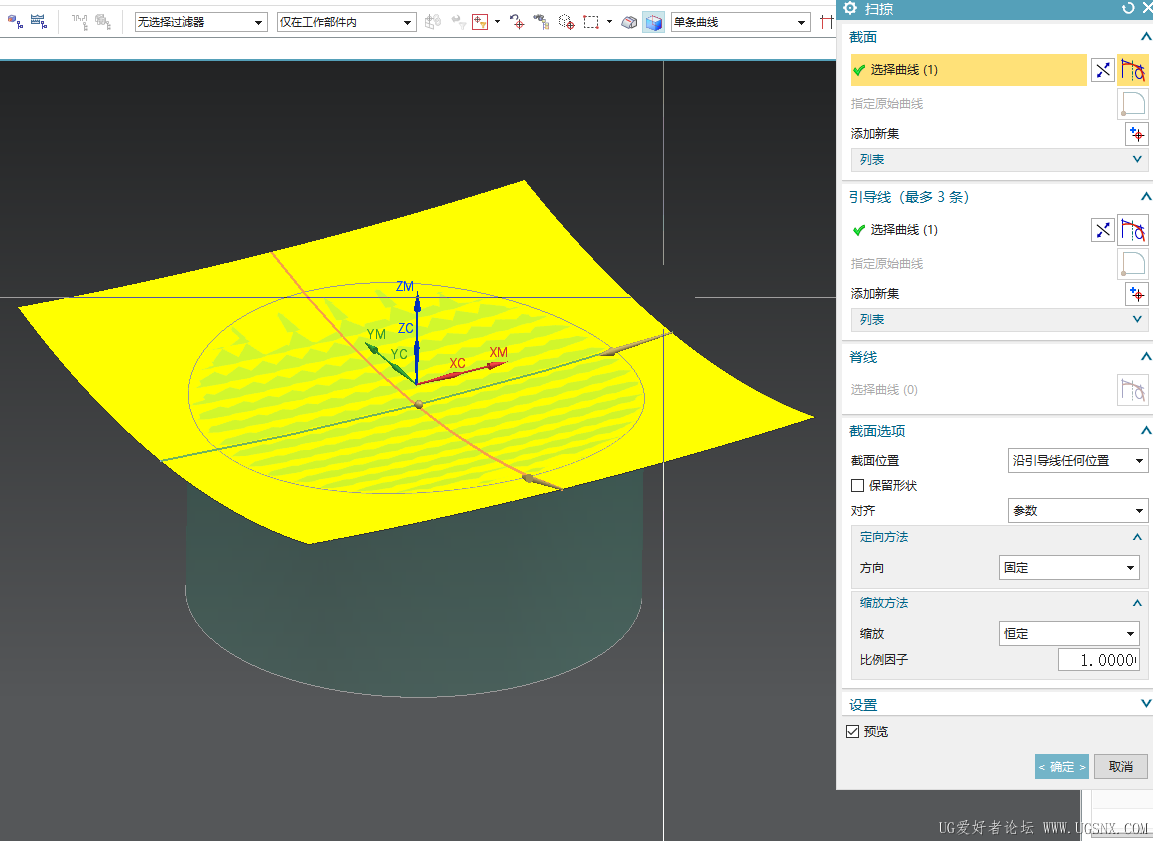Click the spine curve selection icon in 脊线
The width and height of the screenshot is (1153, 841).
[1132, 390]
